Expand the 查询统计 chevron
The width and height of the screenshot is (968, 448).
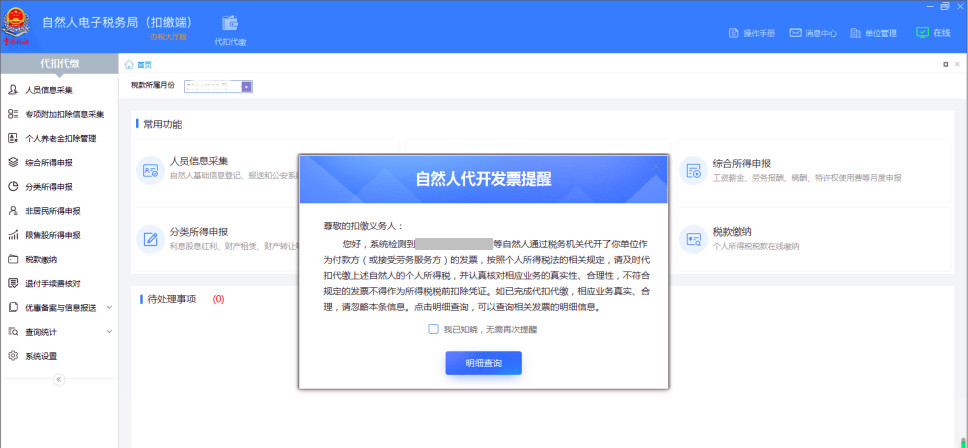pyautogui.click(x=109, y=331)
